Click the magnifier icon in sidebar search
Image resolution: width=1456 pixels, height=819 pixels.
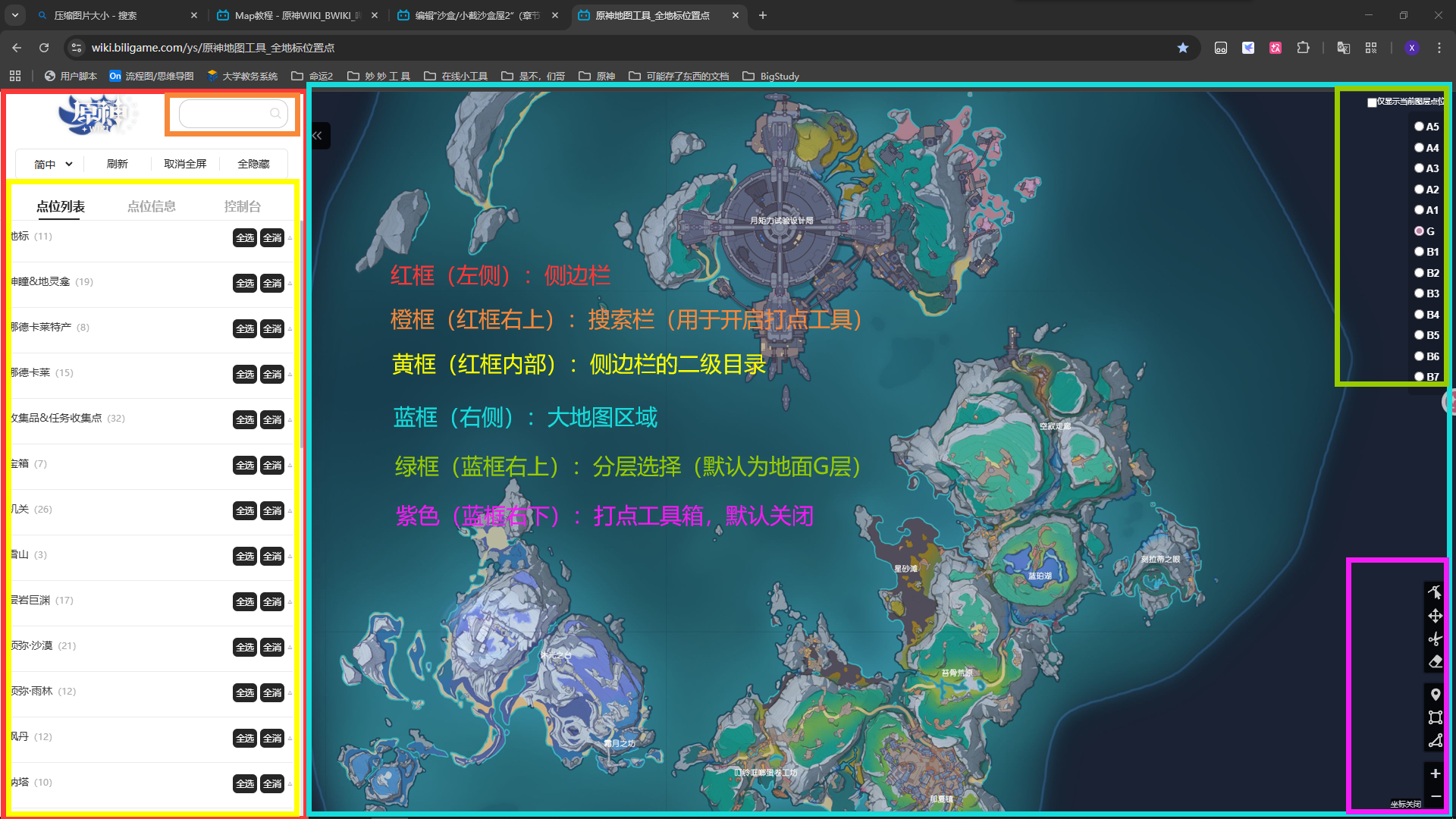(x=275, y=113)
